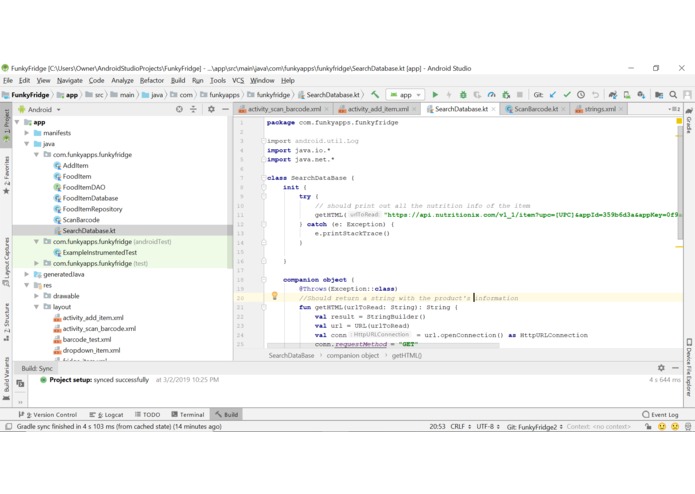The width and height of the screenshot is (695, 494).
Task: Switch to activity_scan_barcode.xml tab
Action: point(284,109)
